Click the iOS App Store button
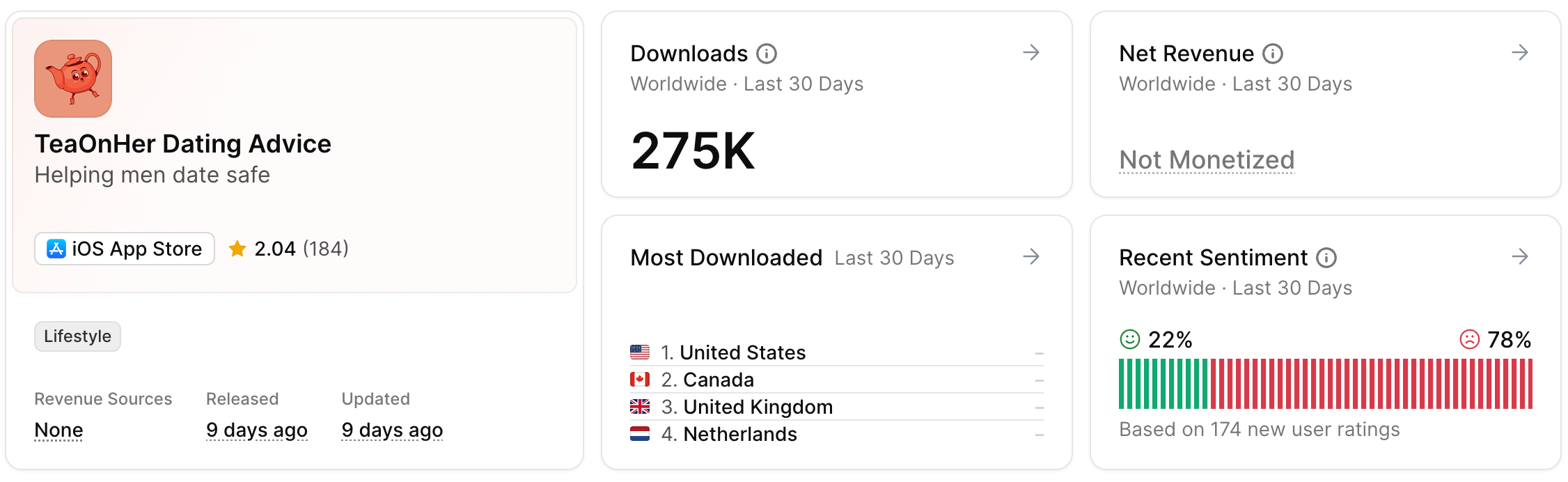This screenshot has width=1568, height=482. point(125,249)
